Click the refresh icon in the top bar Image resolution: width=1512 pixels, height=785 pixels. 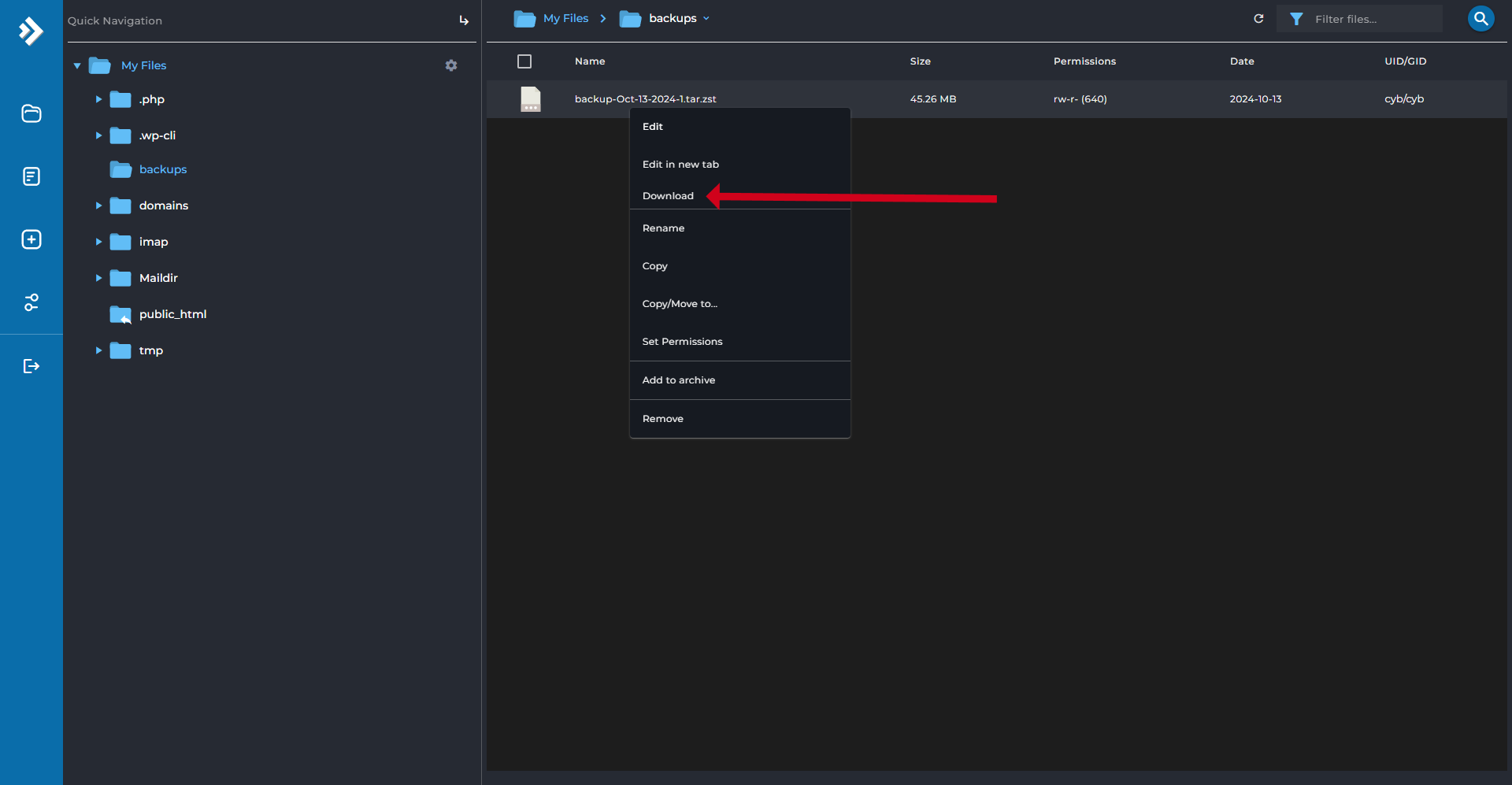[1258, 19]
